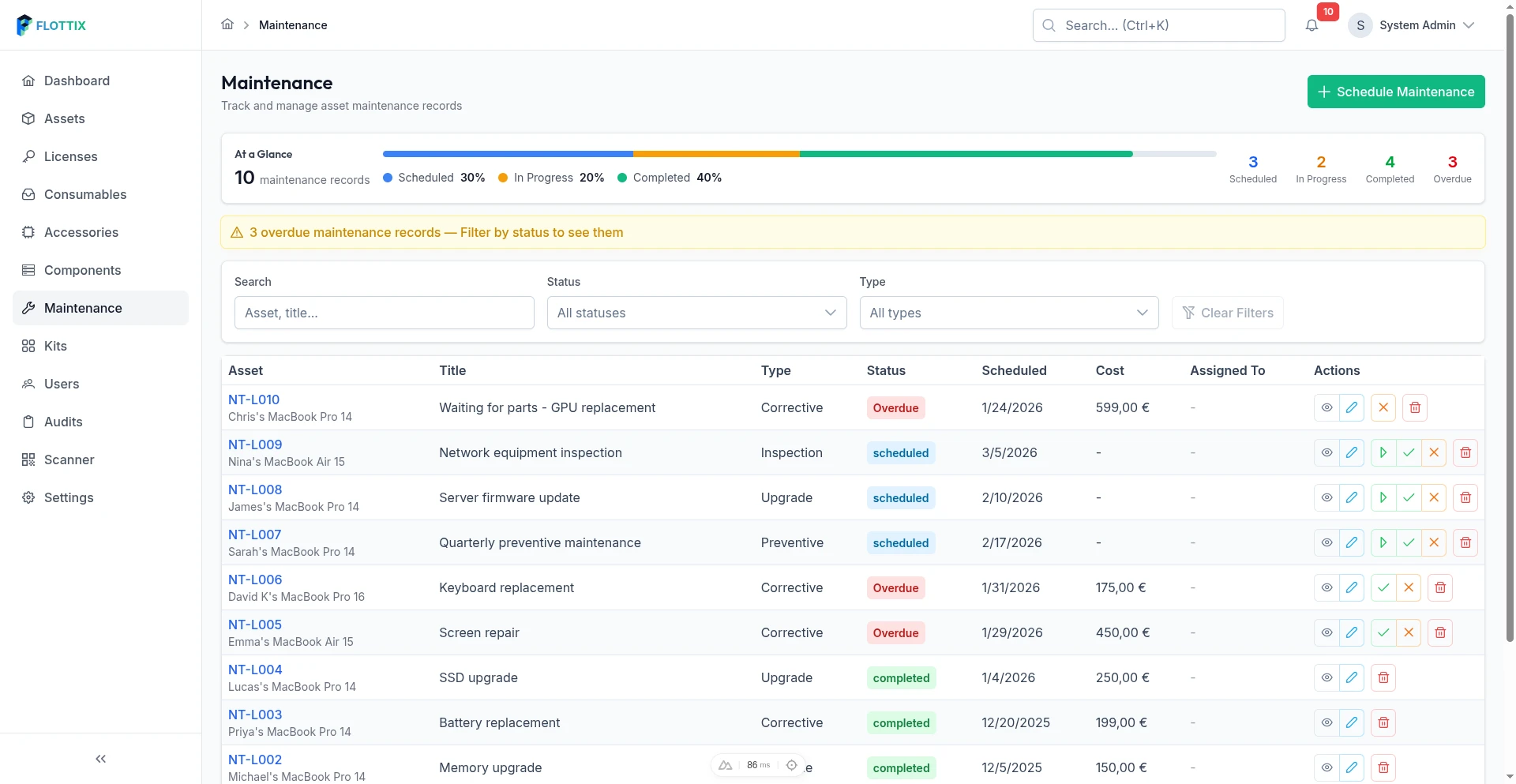Click the Clear Filters funnel icon
The image size is (1516, 784).
click(1191, 313)
